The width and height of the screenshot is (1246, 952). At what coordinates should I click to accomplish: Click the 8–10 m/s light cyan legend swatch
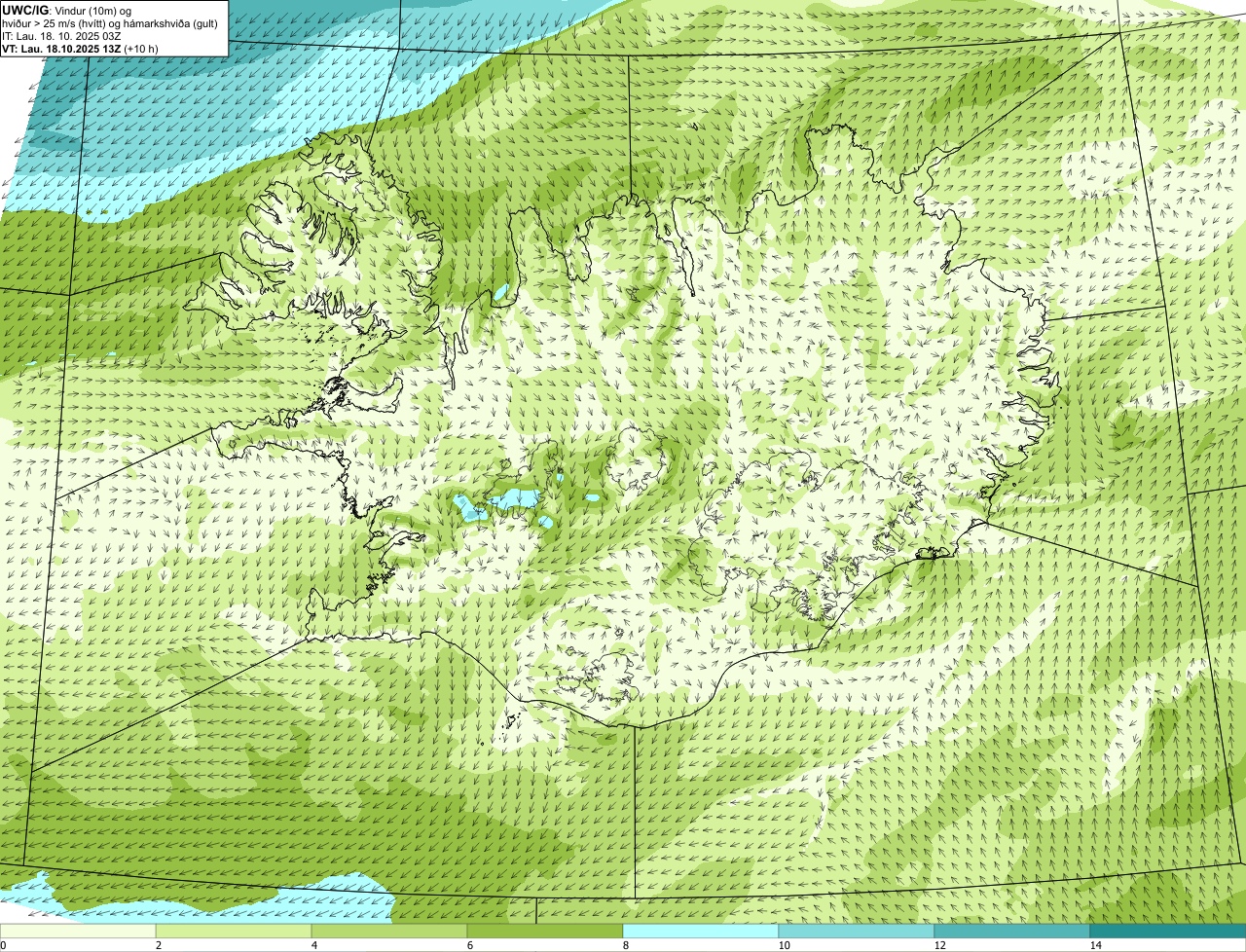tap(701, 931)
